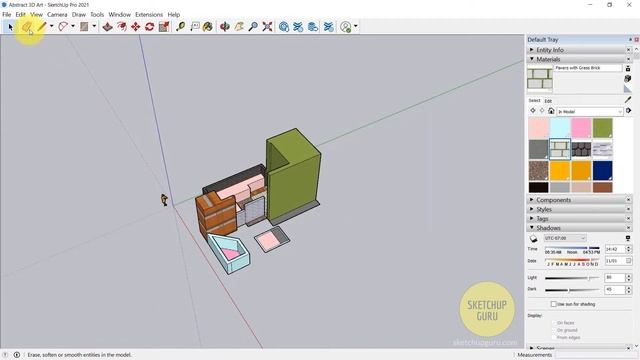The width and height of the screenshot is (640, 360).
Task: Choose the Move tool
Action: click(x=136, y=27)
